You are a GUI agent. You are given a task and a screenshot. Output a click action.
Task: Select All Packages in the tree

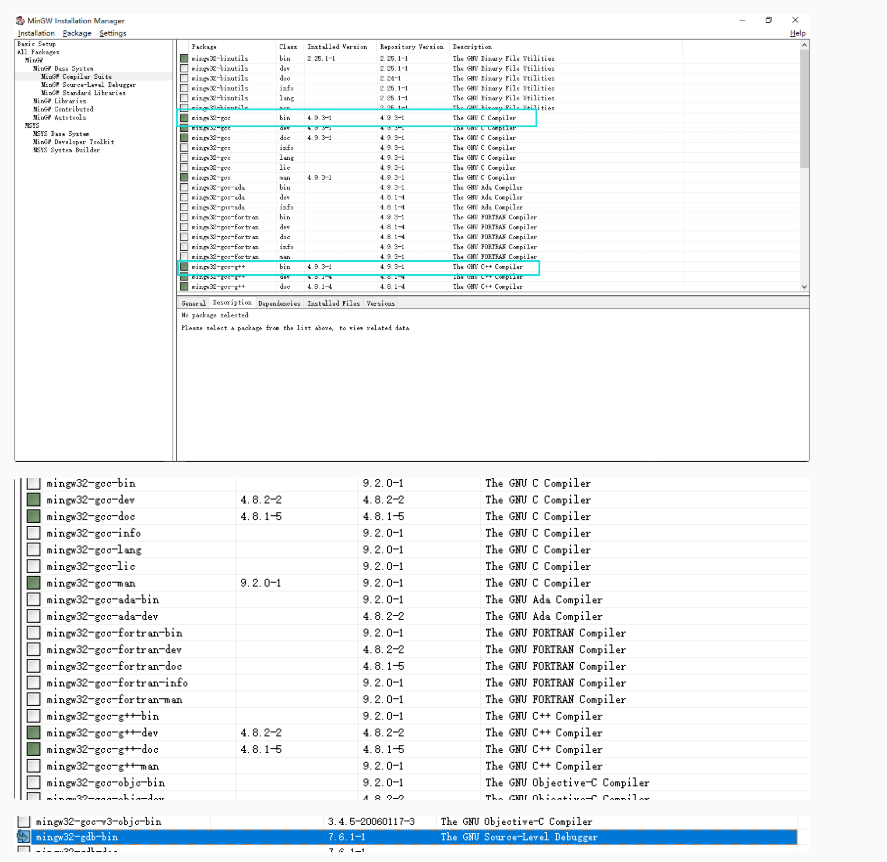pyautogui.click(x=38, y=52)
